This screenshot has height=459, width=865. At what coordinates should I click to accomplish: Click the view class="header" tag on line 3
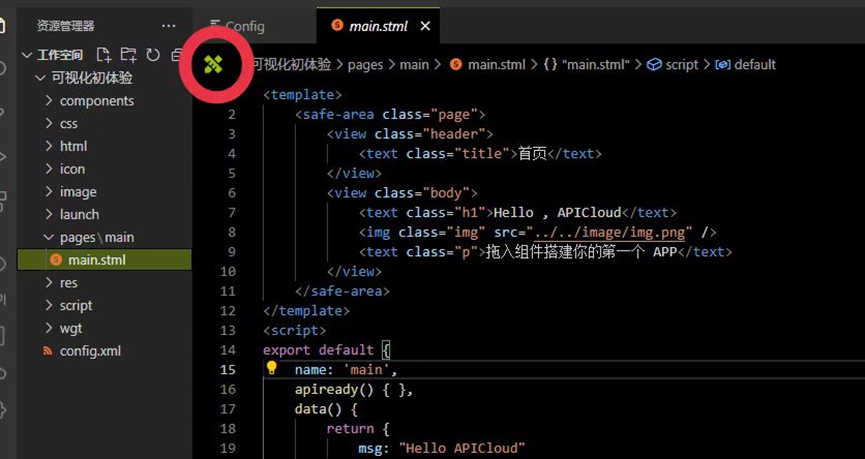(410, 134)
